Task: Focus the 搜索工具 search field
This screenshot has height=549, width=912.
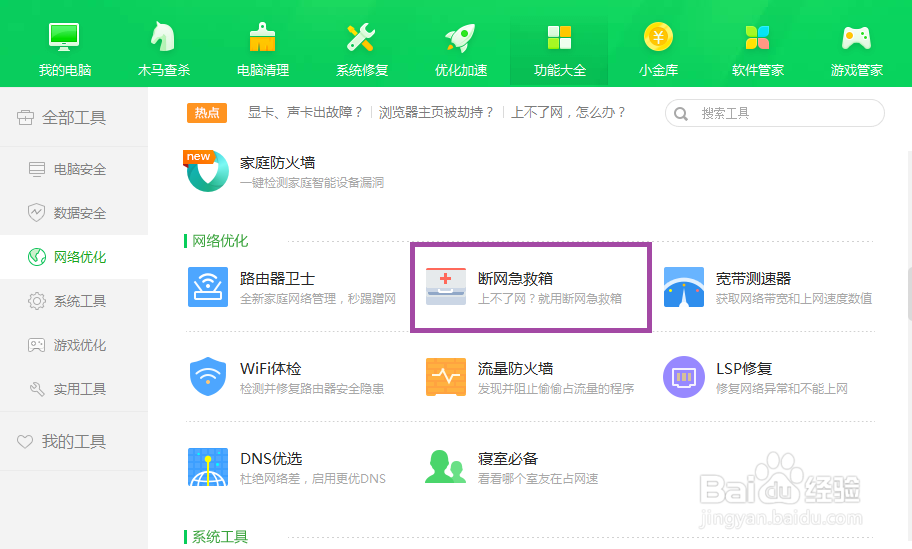Action: [775, 113]
